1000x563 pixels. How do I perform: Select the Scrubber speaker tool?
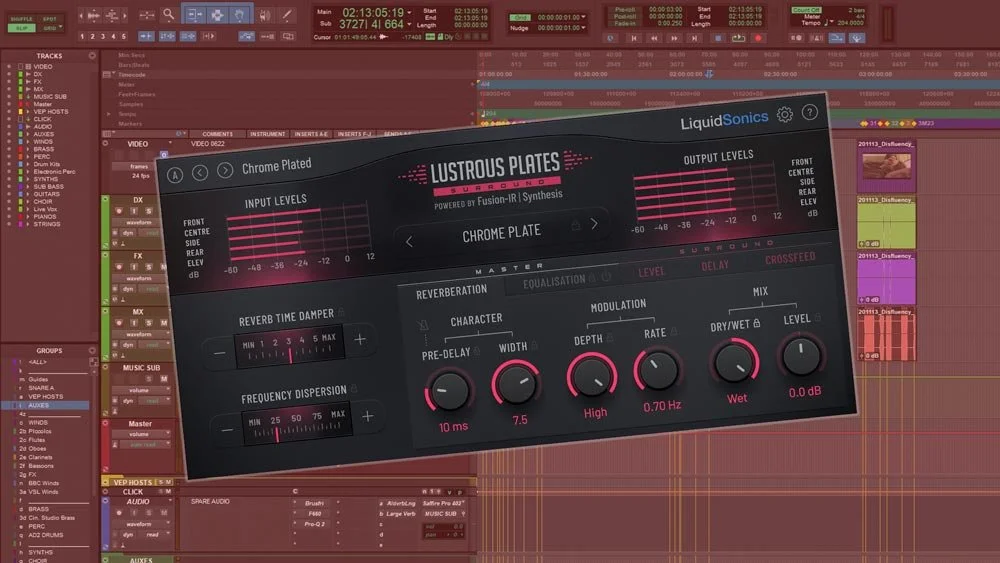pyautogui.click(x=265, y=14)
